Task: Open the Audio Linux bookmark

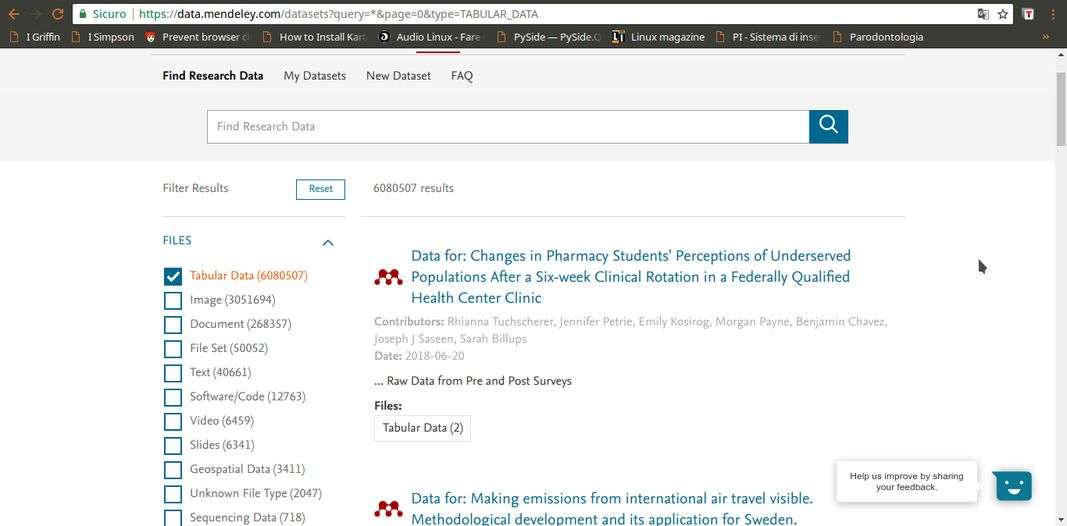Action: (x=430, y=37)
